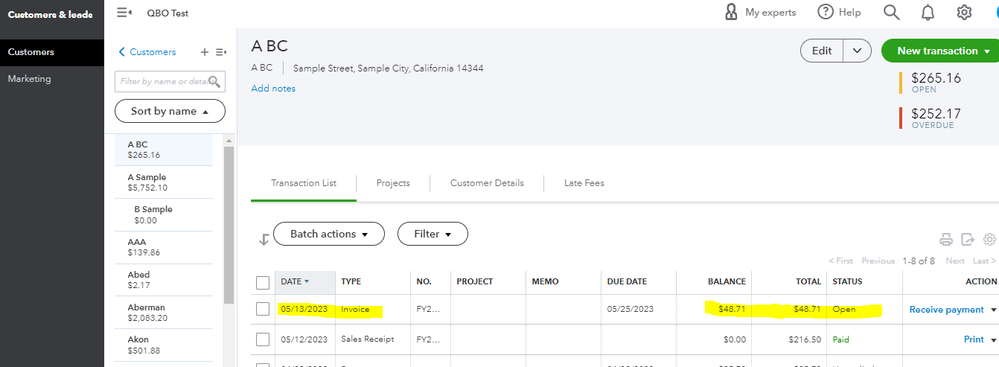The height and width of the screenshot is (367, 999).
Task: Open Customers in the left sidebar
Action: click(x=52, y=52)
